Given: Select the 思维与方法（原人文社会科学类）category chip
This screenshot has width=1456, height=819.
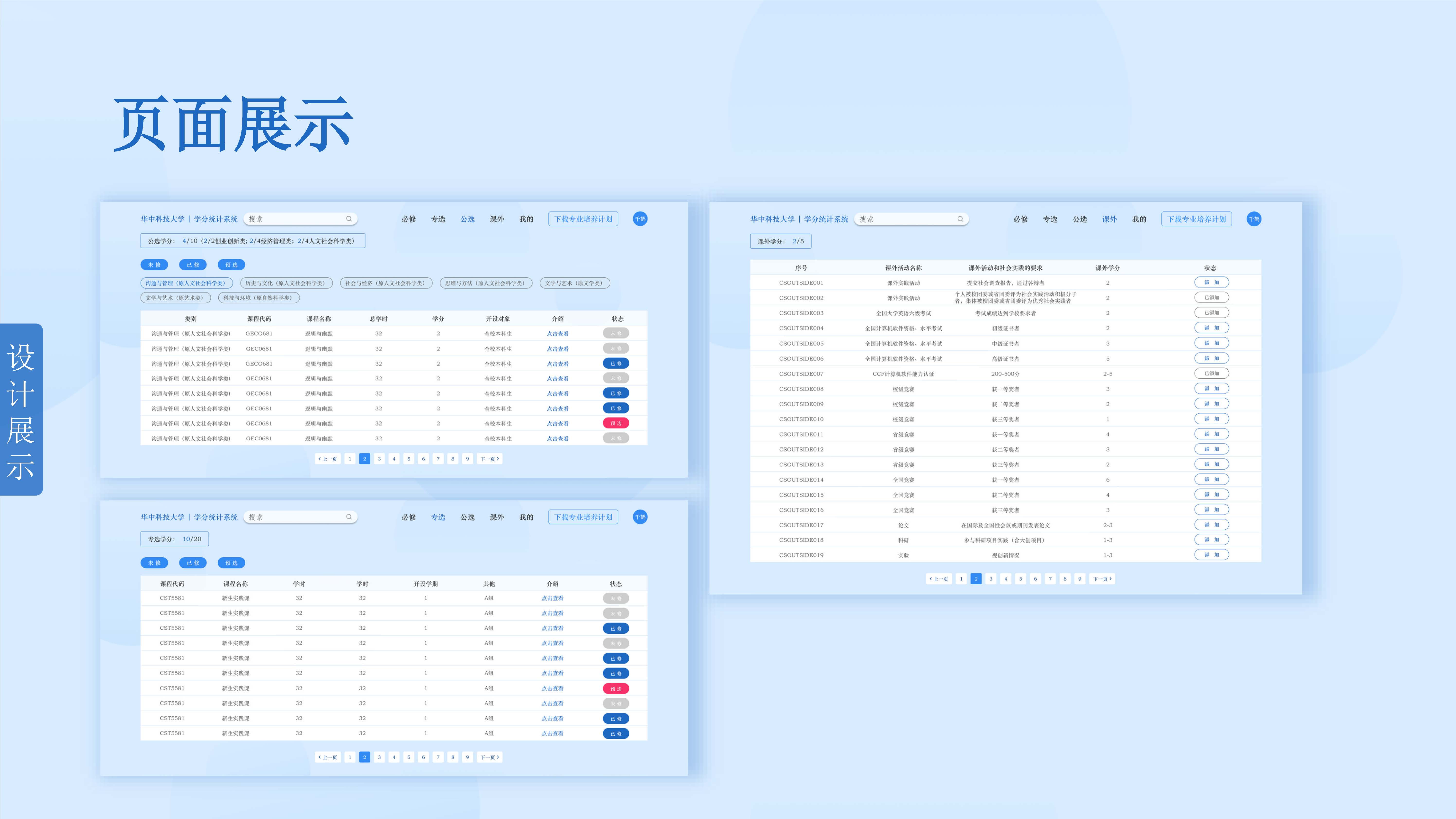Looking at the screenshot, I should point(486,283).
